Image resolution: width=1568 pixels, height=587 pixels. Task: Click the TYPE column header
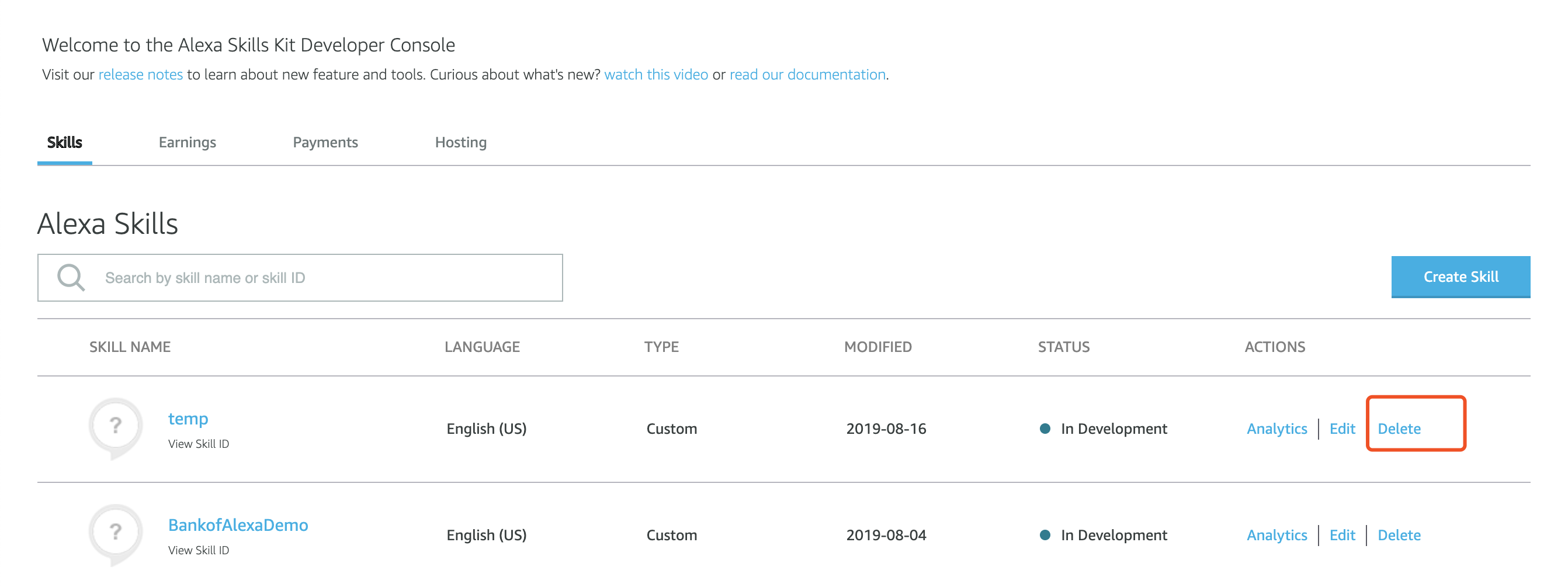662,347
